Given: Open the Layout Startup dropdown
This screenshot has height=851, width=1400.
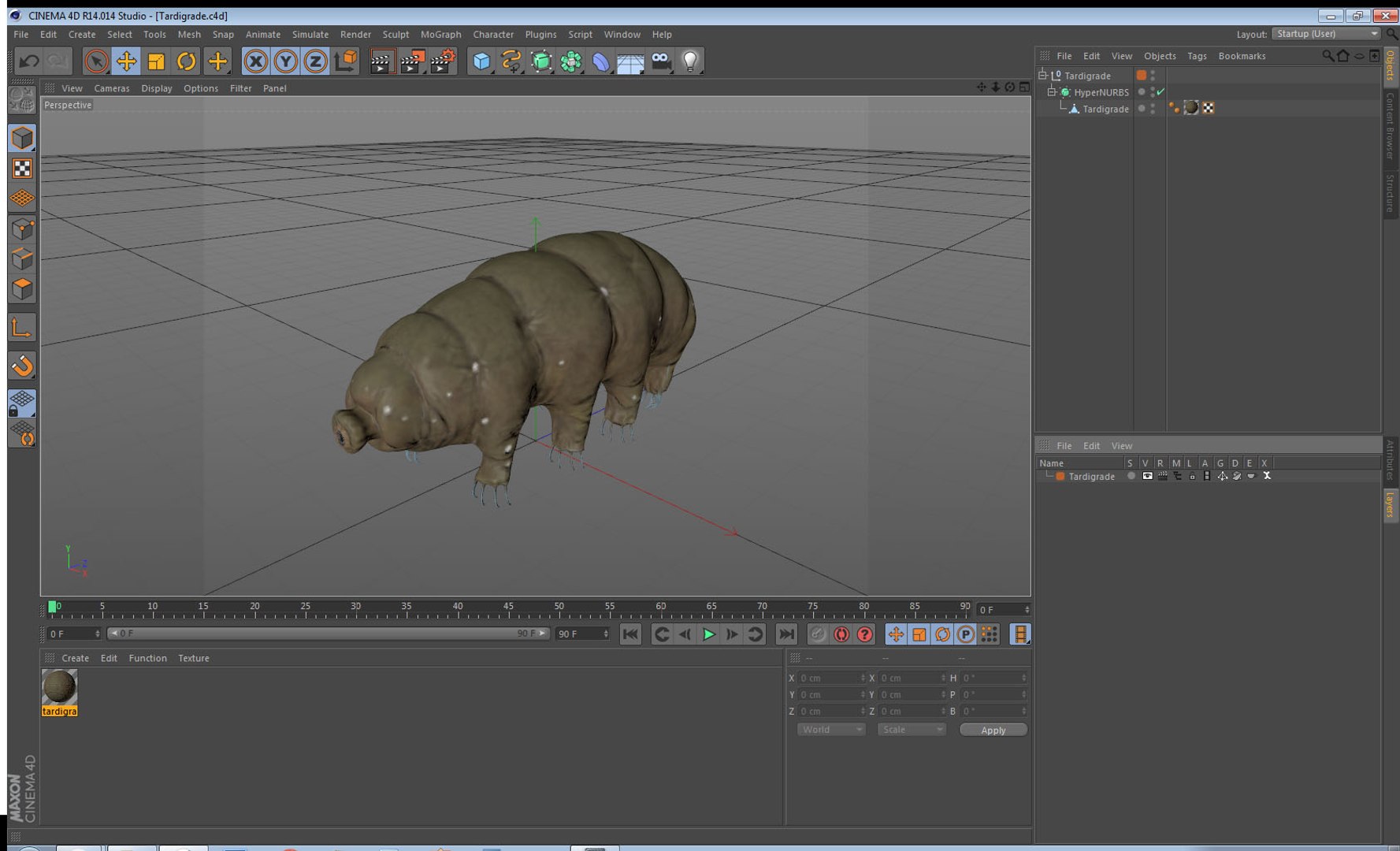Looking at the screenshot, I should [1327, 34].
